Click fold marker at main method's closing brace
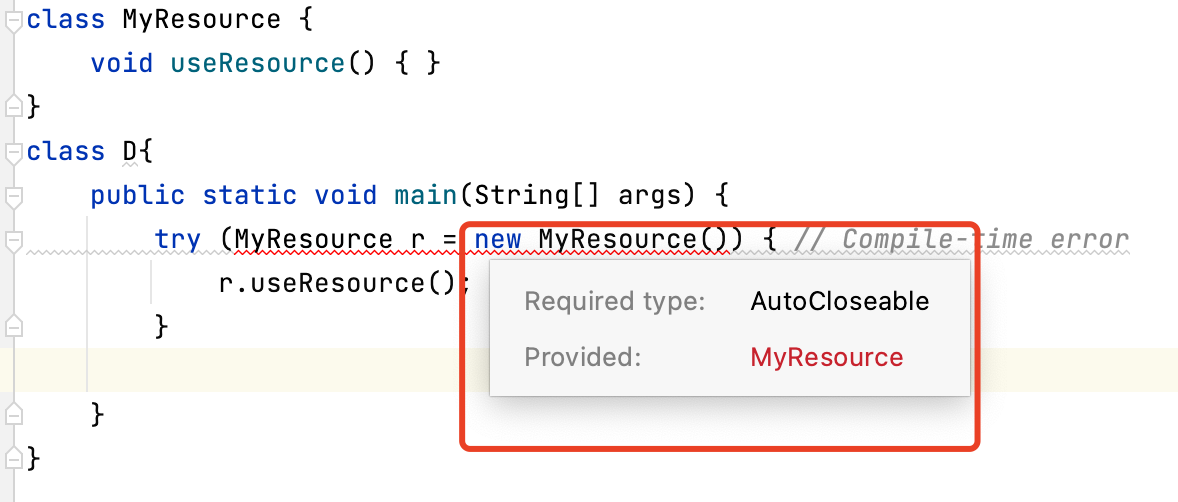The image size is (1178, 502). click(x=13, y=412)
